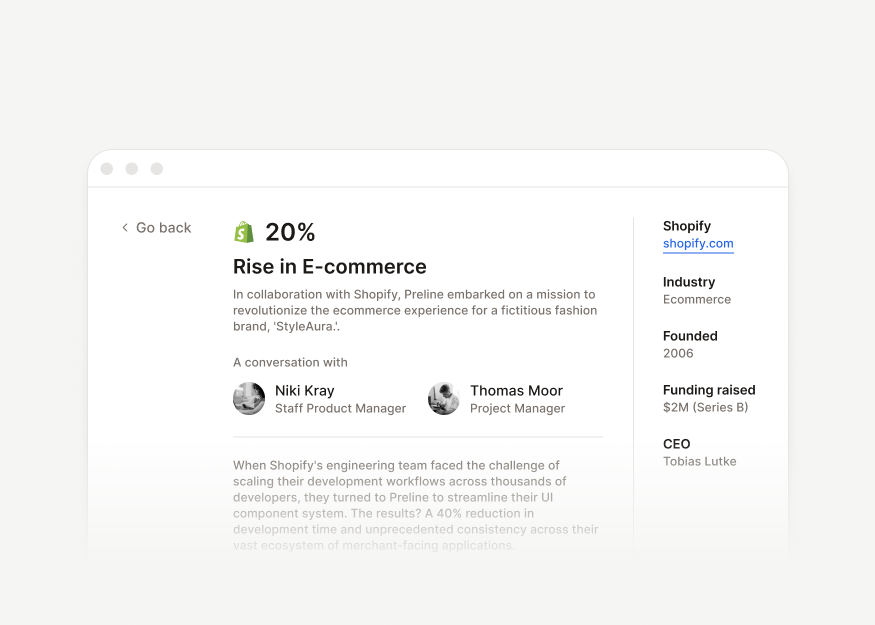Click the Ecommerce industry value
Screen dimensions: 875x625
click(697, 300)
